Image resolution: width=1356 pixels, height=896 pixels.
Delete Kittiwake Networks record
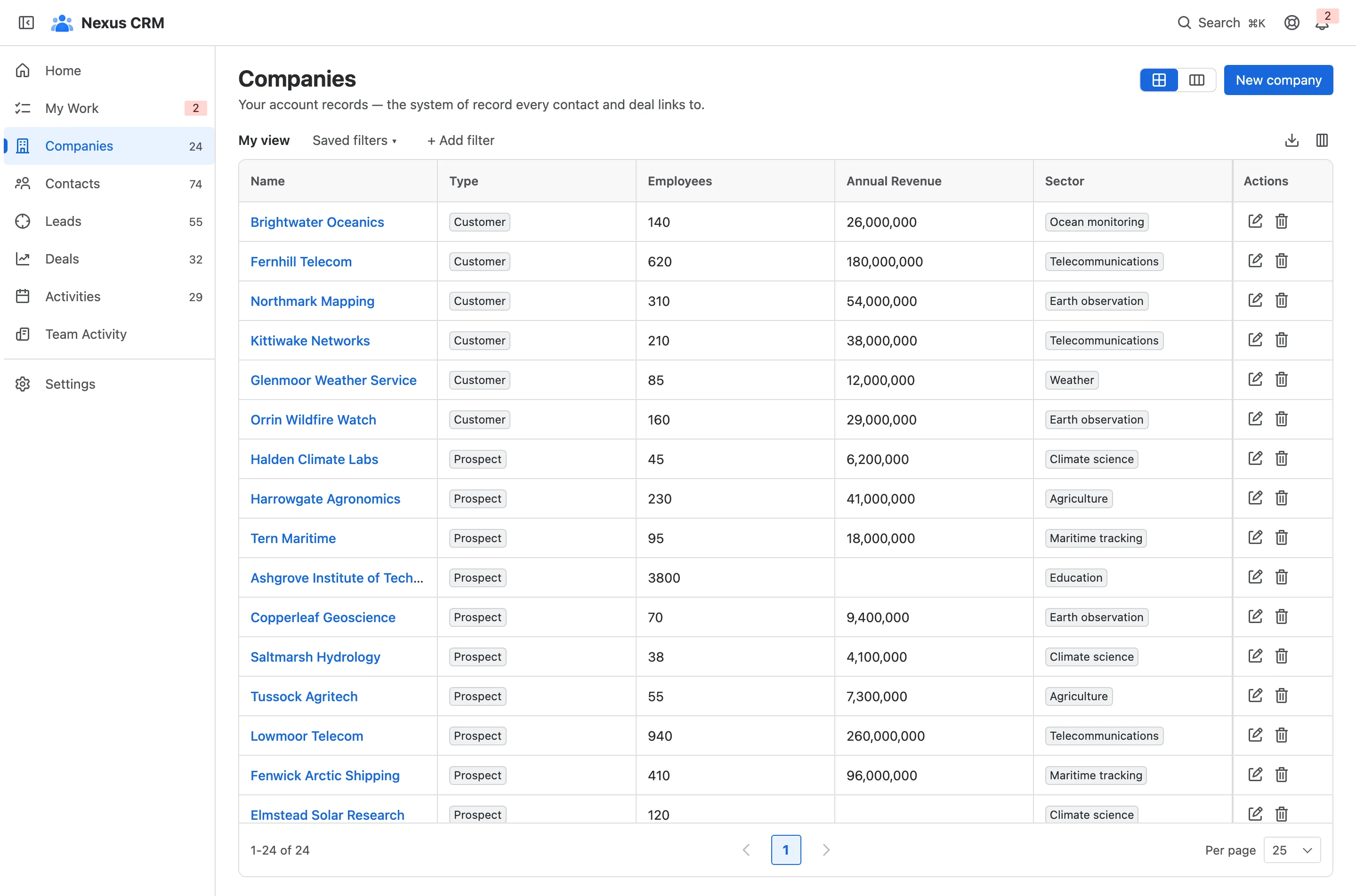coord(1281,340)
